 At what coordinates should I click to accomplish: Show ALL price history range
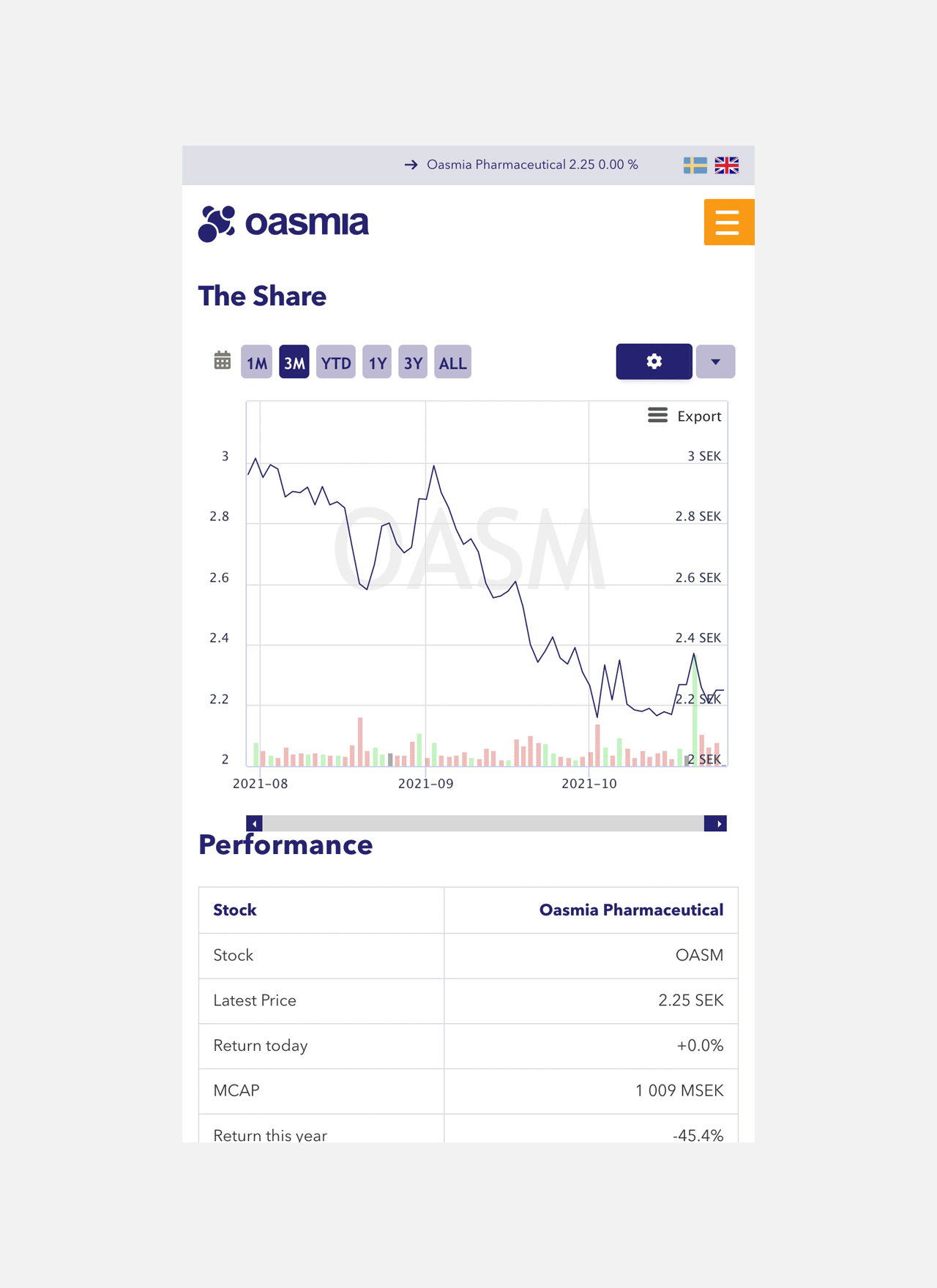tap(452, 362)
